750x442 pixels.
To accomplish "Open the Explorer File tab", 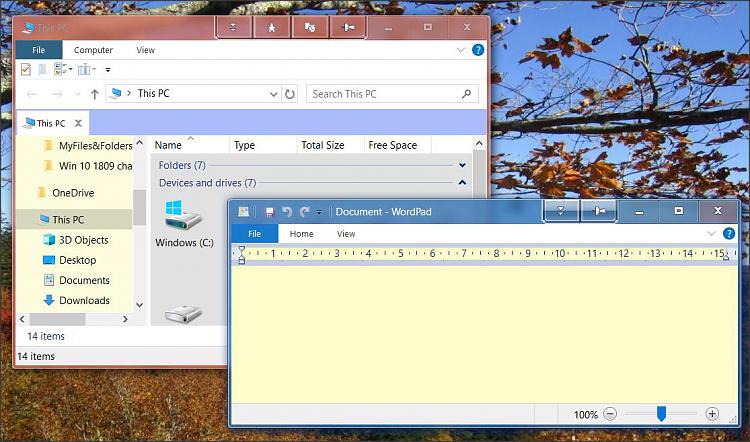I will [x=39, y=50].
